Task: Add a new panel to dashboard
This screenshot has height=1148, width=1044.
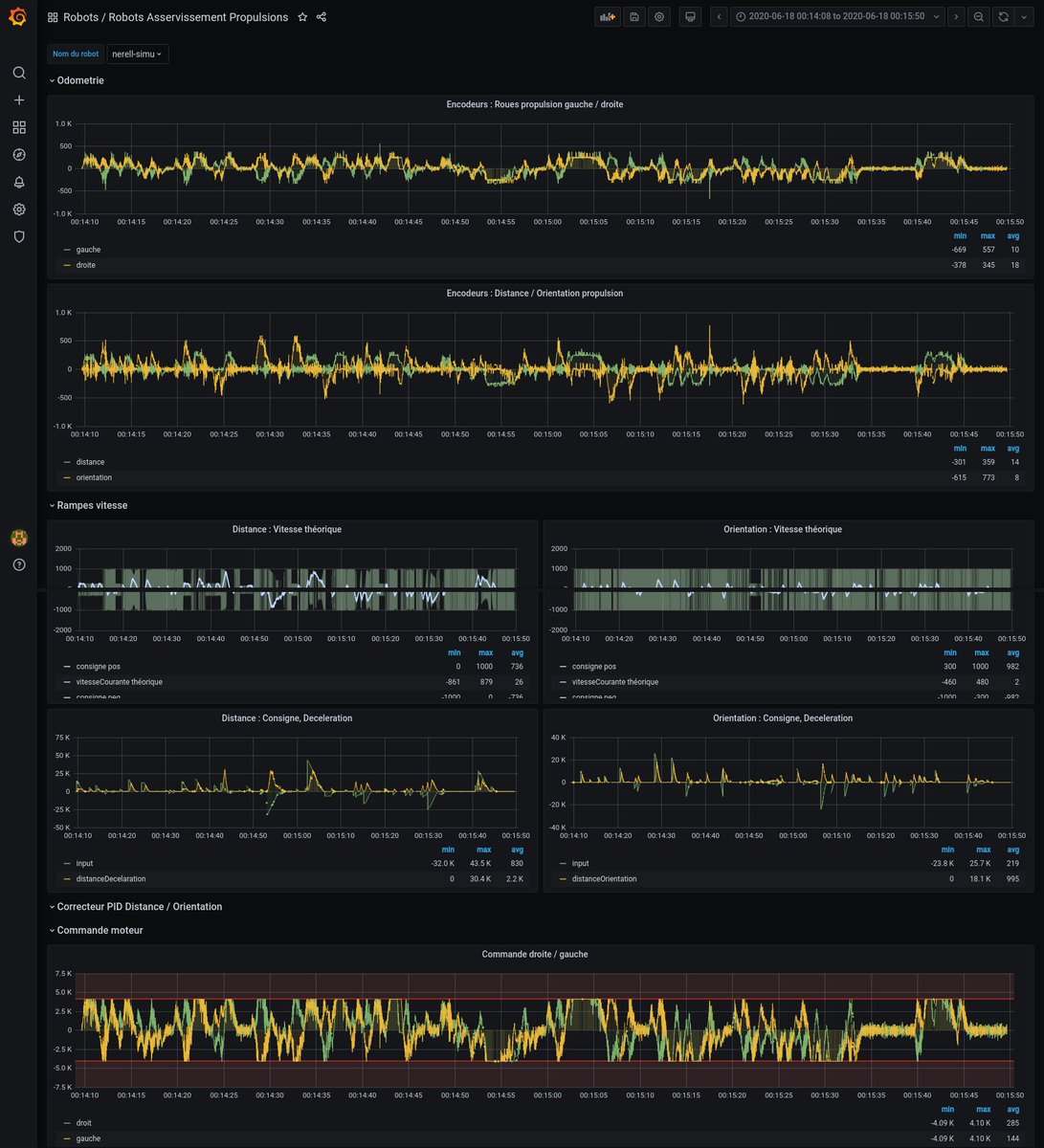Action: tap(607, 16)
